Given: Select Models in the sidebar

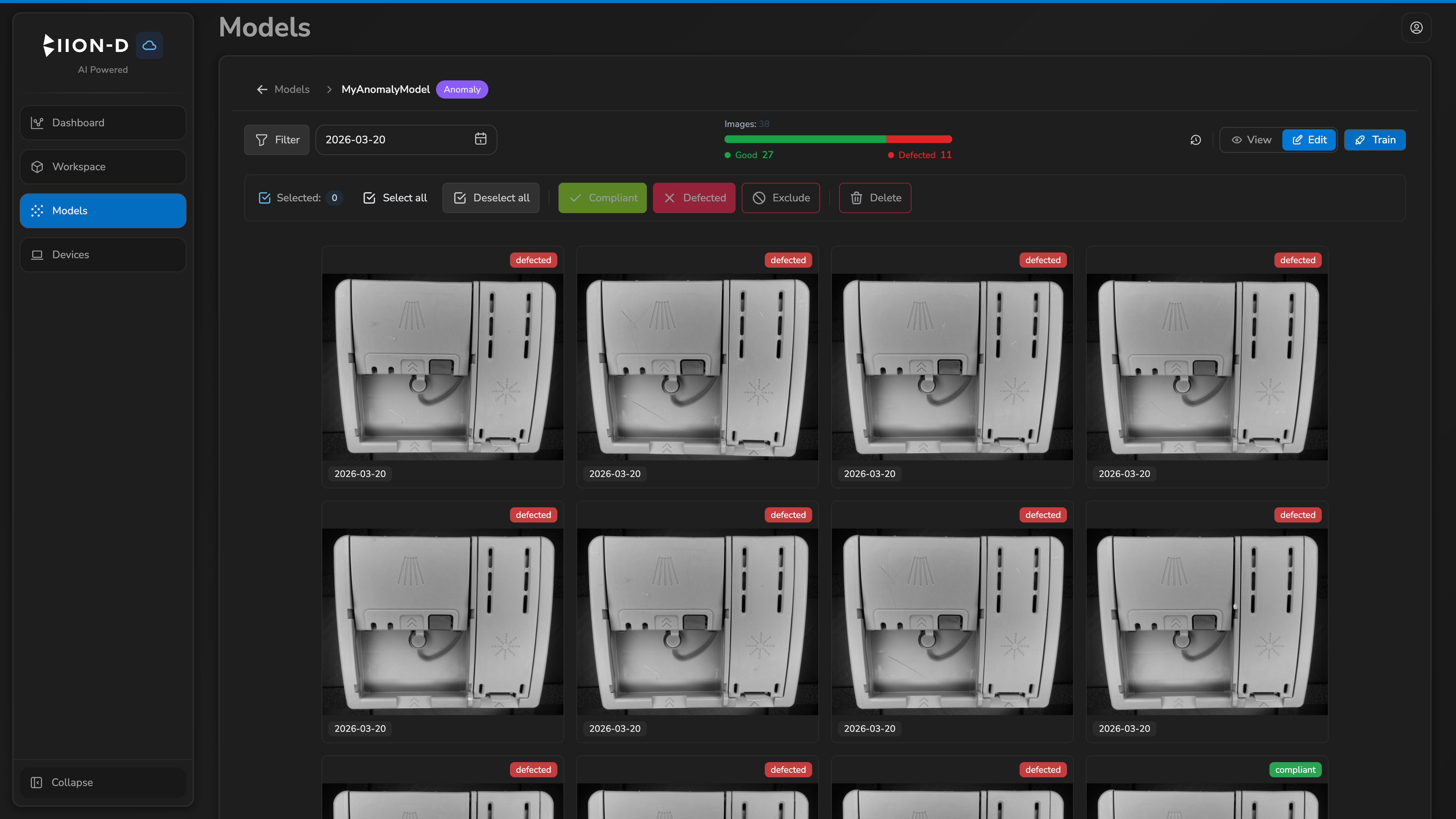Looking at the screenshot, I should [x=103, y=211].
